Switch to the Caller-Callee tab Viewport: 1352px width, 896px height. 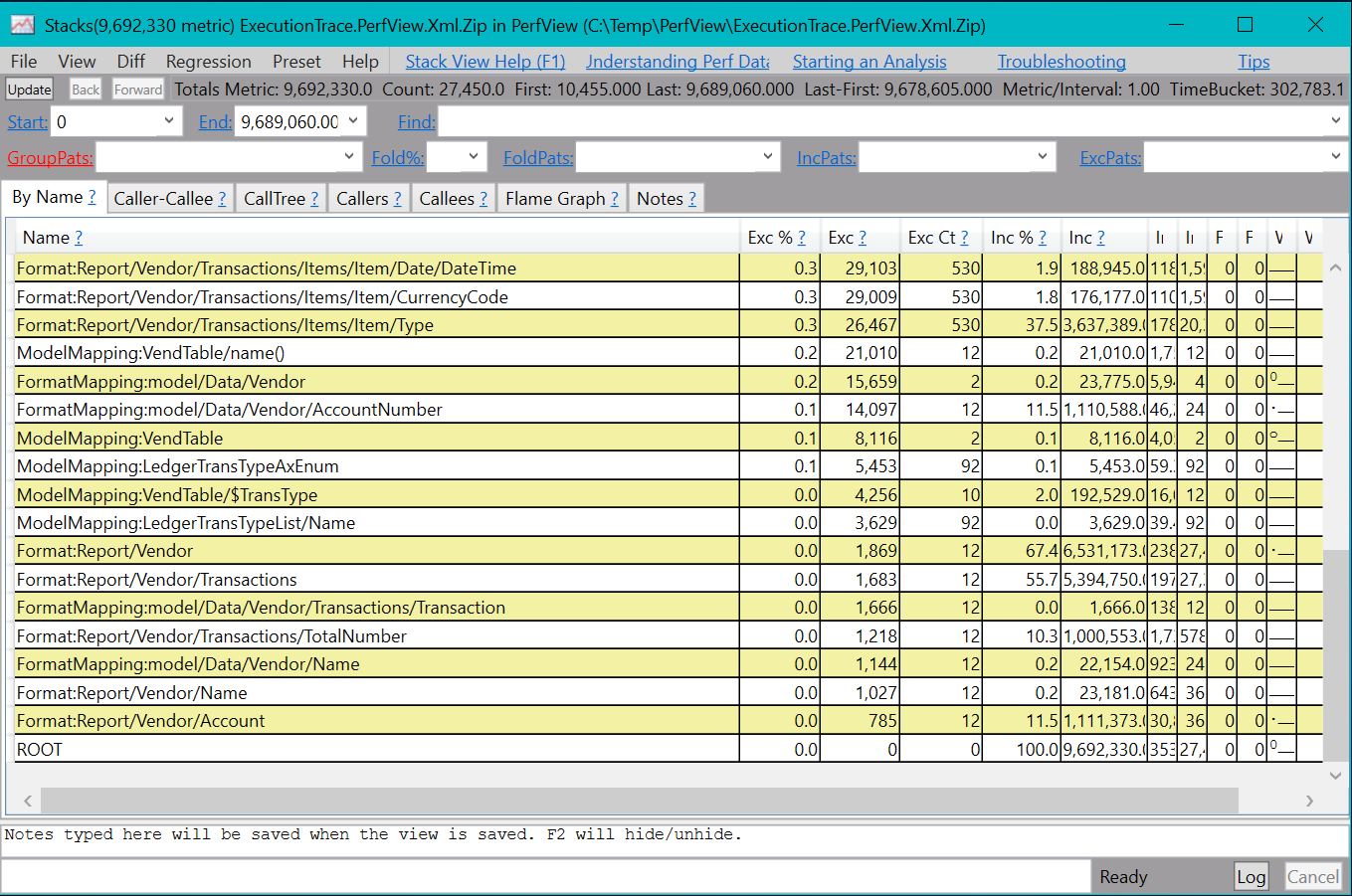coord(169,199)
